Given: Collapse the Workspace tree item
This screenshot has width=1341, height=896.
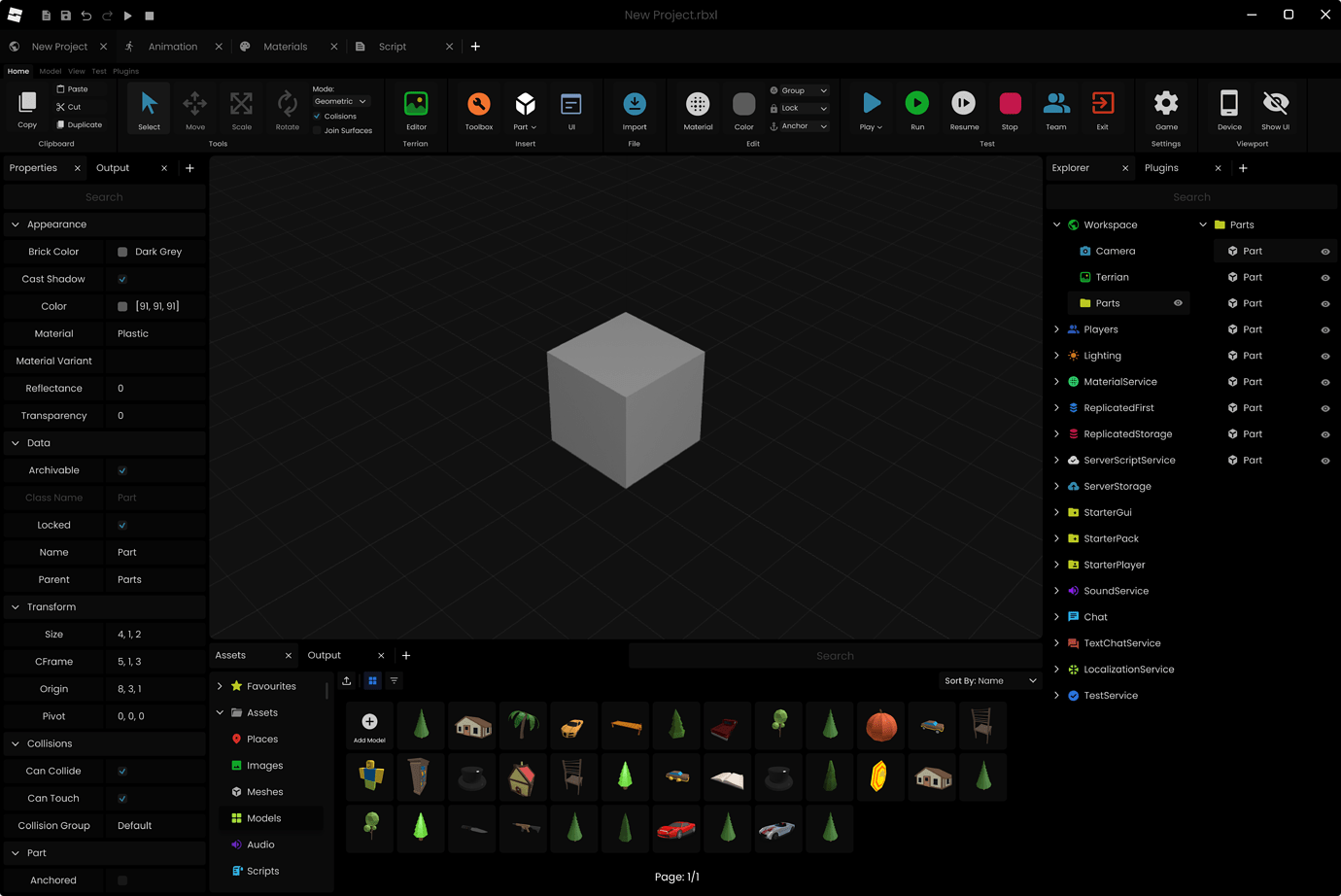Looking at the screenshot, I should tap(1056, 224).
